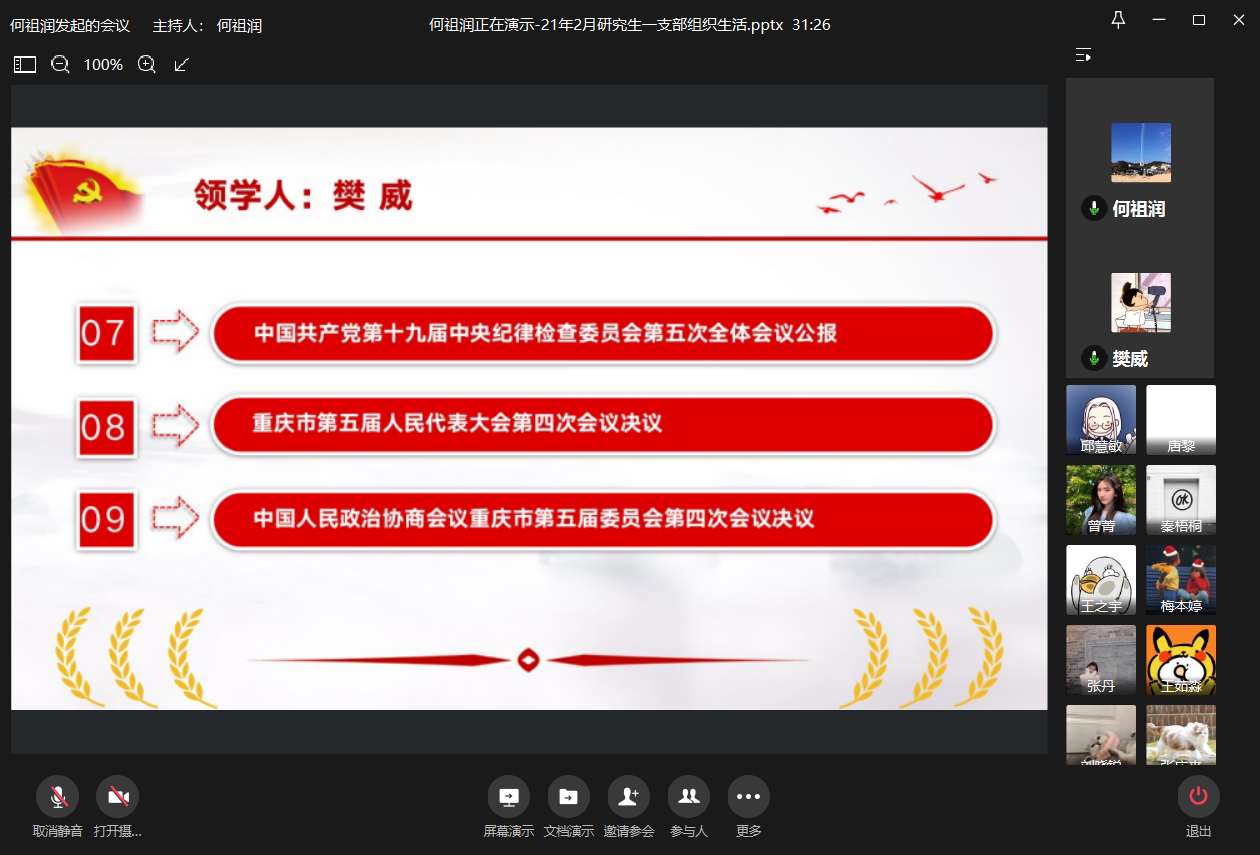Click 王如淼's Pikachu avatar thumbnail
This screenshot has height=855, width=1260.
1181,659
